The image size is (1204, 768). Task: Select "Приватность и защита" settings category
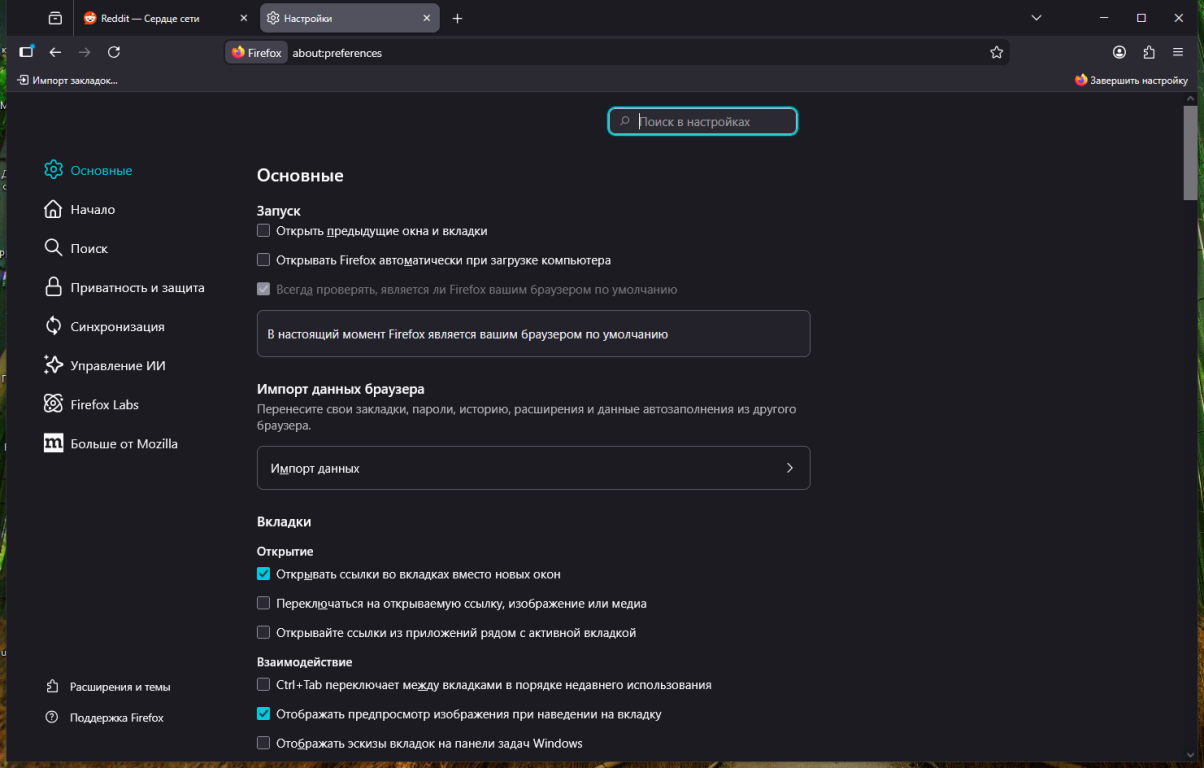(x=137, y=287)
